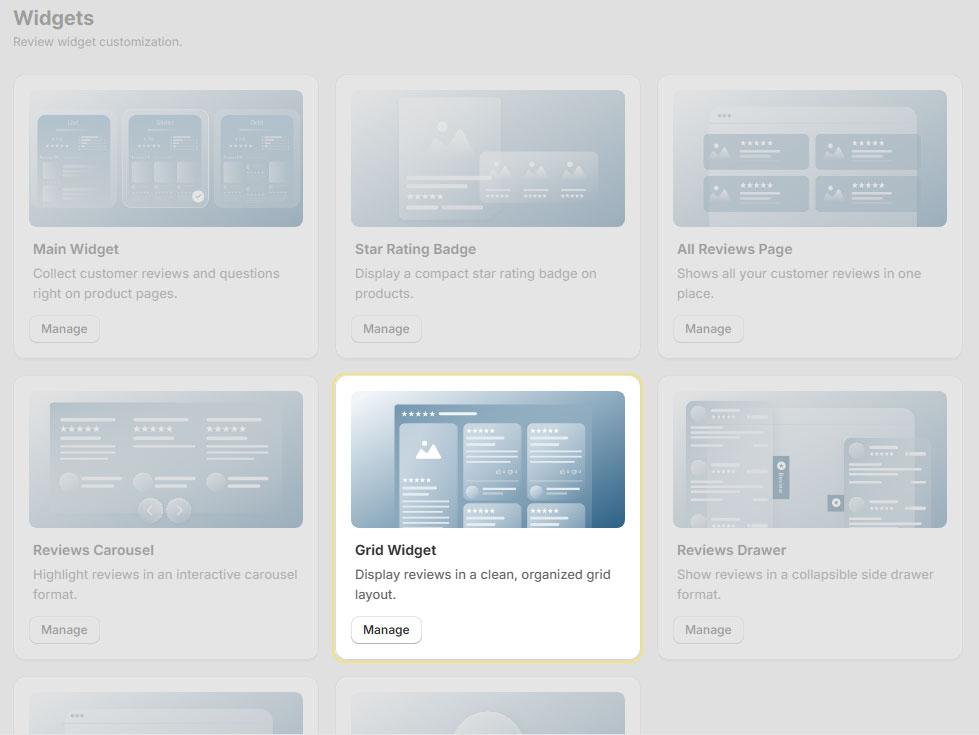Select the Reviews Carousel preview image
The width and height of the screenshot is (979, 735).
(x=165, y=459)
